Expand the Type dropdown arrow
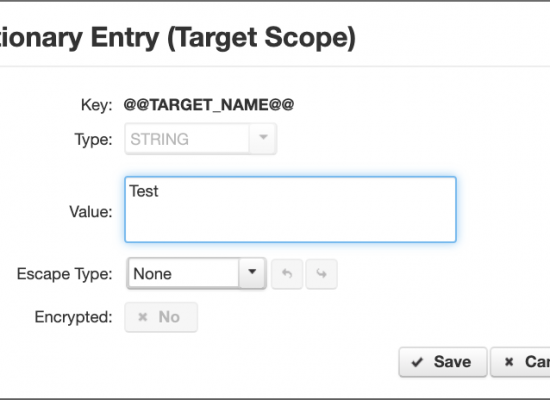 tap(263, 139)
